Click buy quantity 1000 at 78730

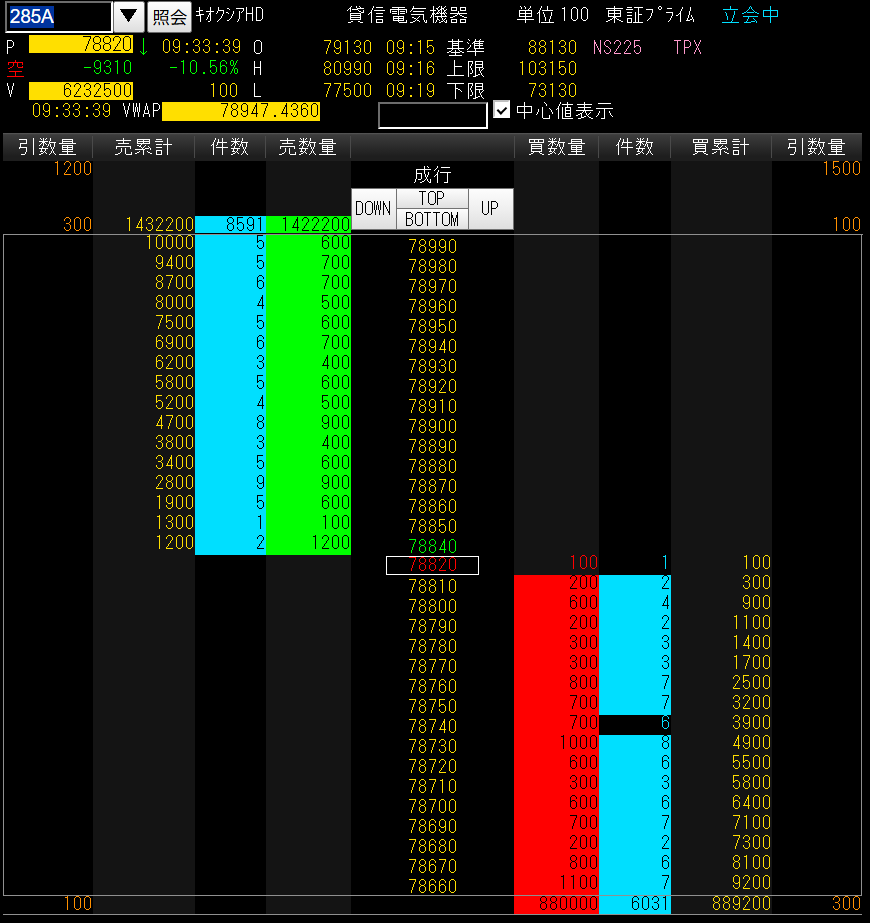(577, 742)
